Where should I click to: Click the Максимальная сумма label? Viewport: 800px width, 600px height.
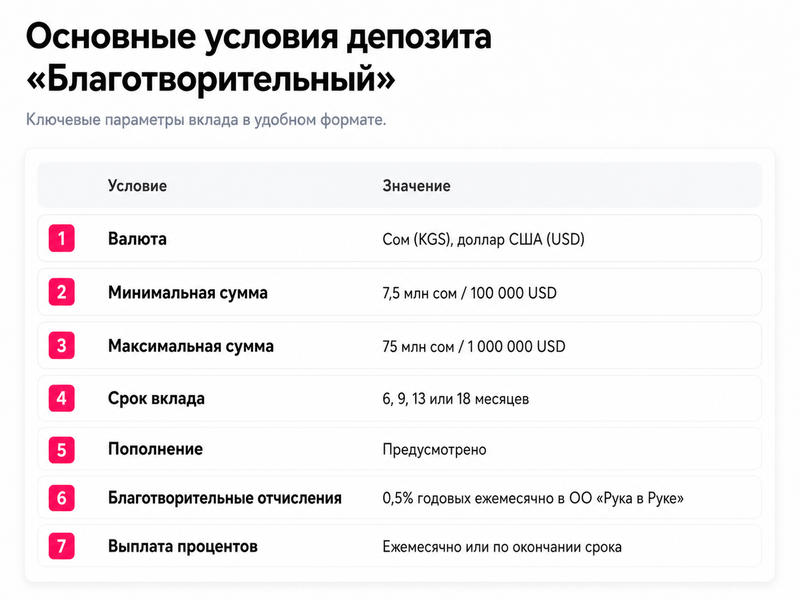(191, 346)
